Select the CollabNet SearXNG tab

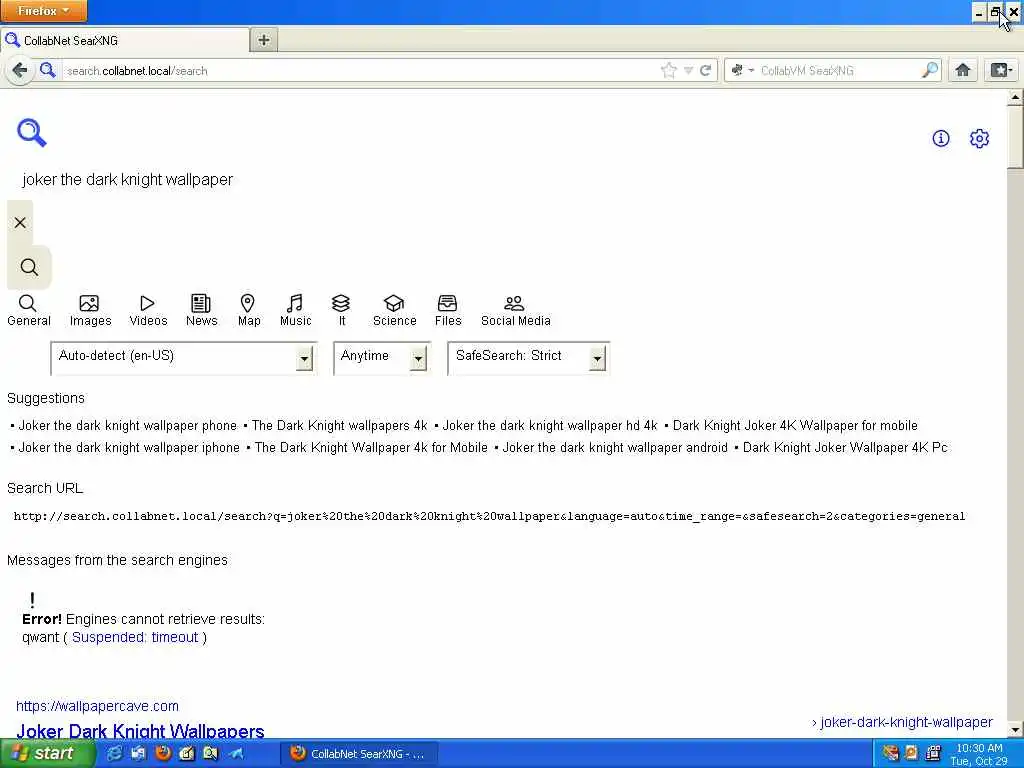(124, 40)
